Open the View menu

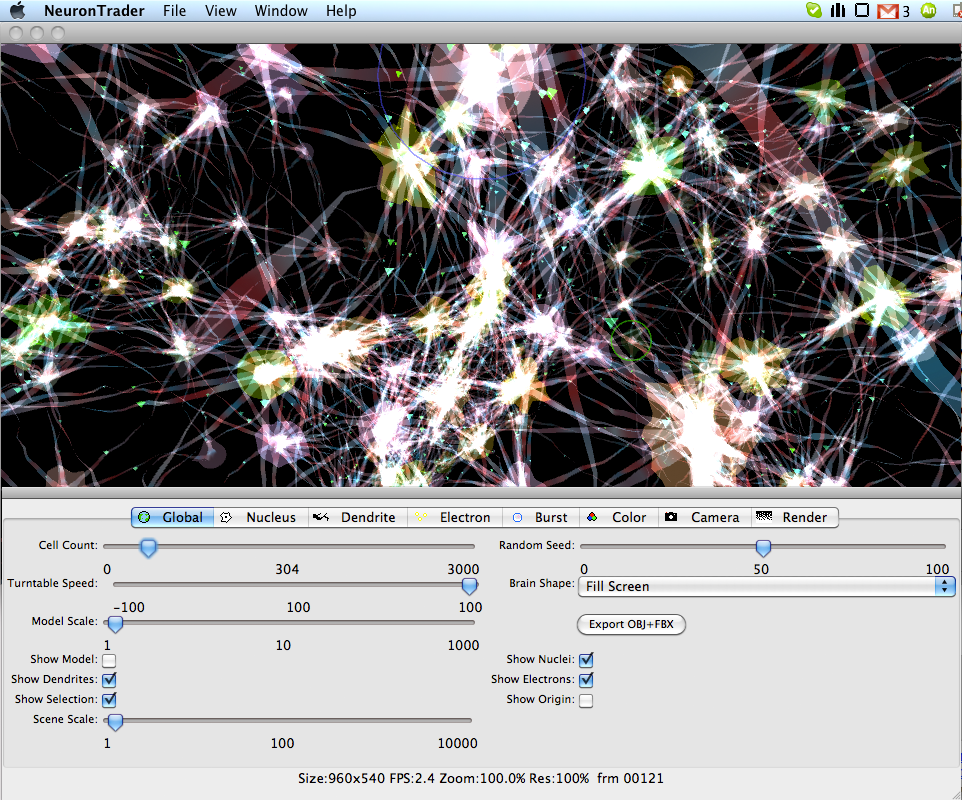[220, 11]
